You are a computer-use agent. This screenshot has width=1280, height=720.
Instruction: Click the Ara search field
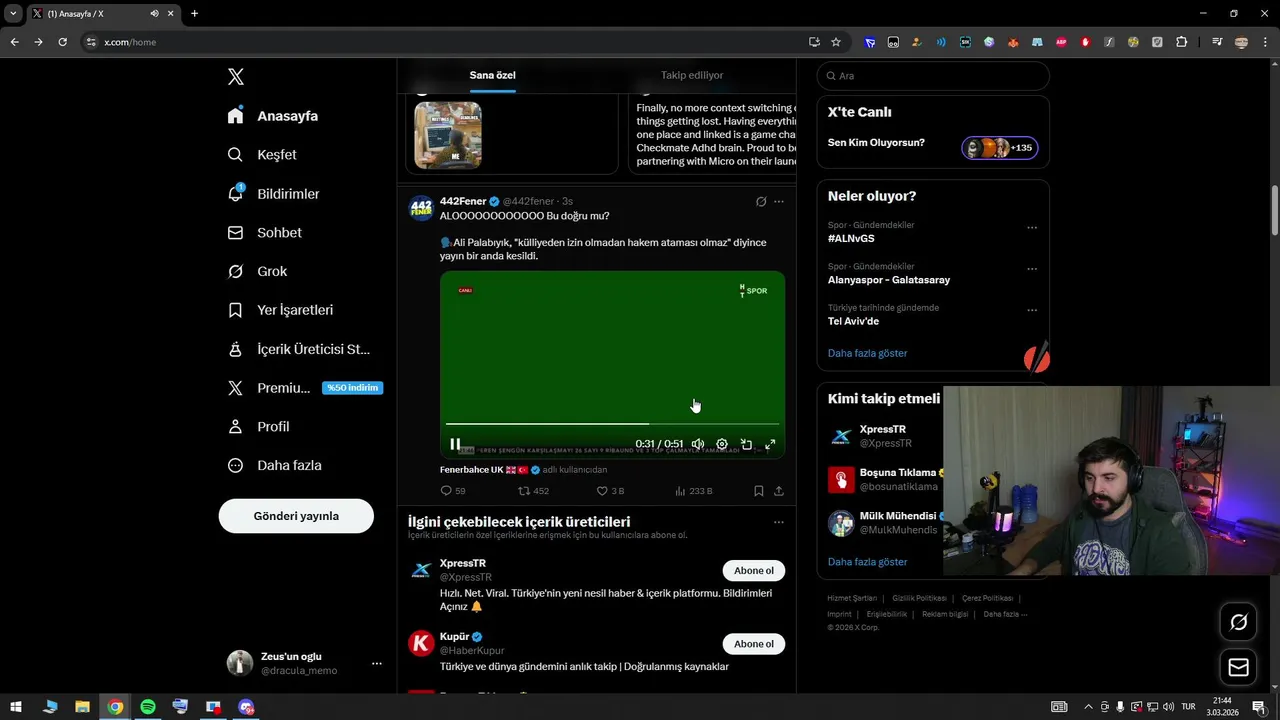pos(933,76)
